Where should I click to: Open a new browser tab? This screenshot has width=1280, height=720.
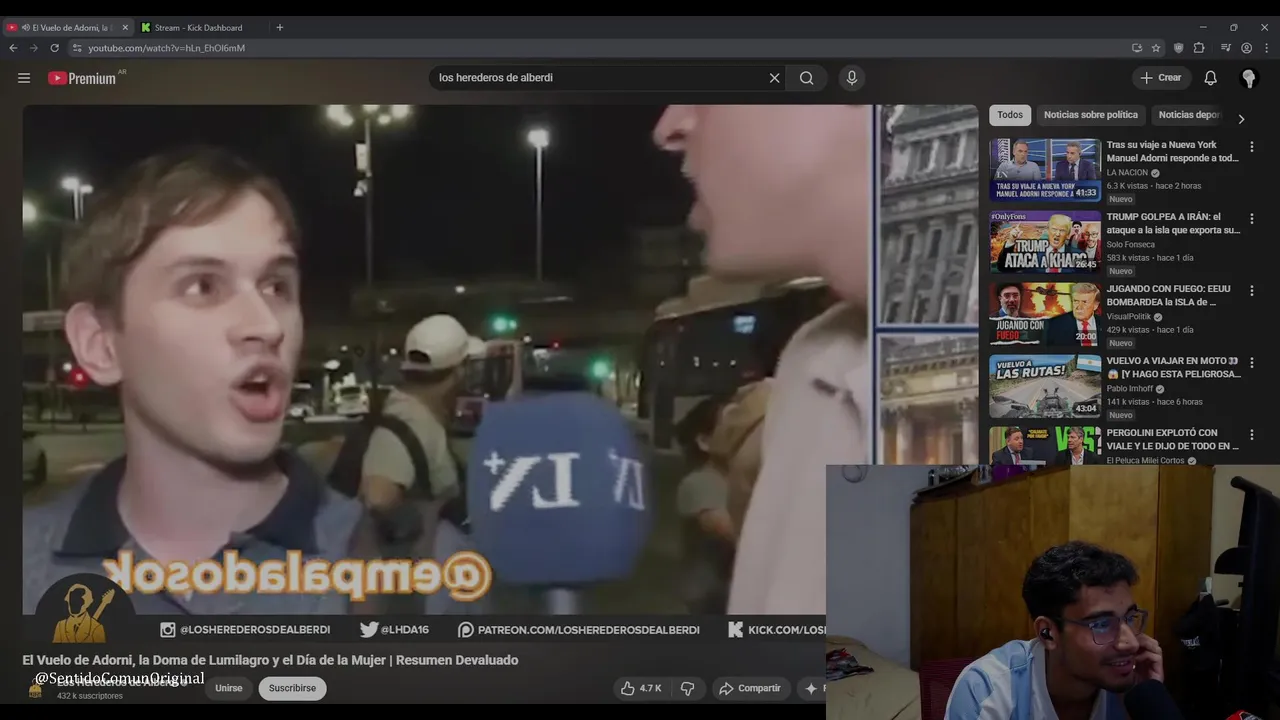(x=280, y=28)
